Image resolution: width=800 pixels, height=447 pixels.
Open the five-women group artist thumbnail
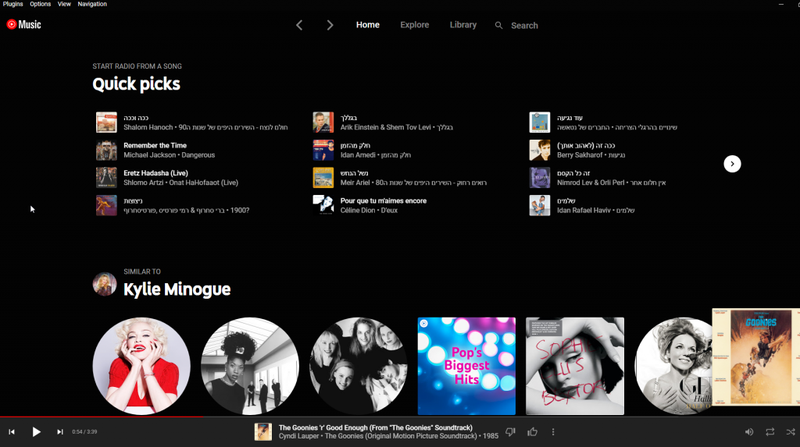click(x=358, y=366)
